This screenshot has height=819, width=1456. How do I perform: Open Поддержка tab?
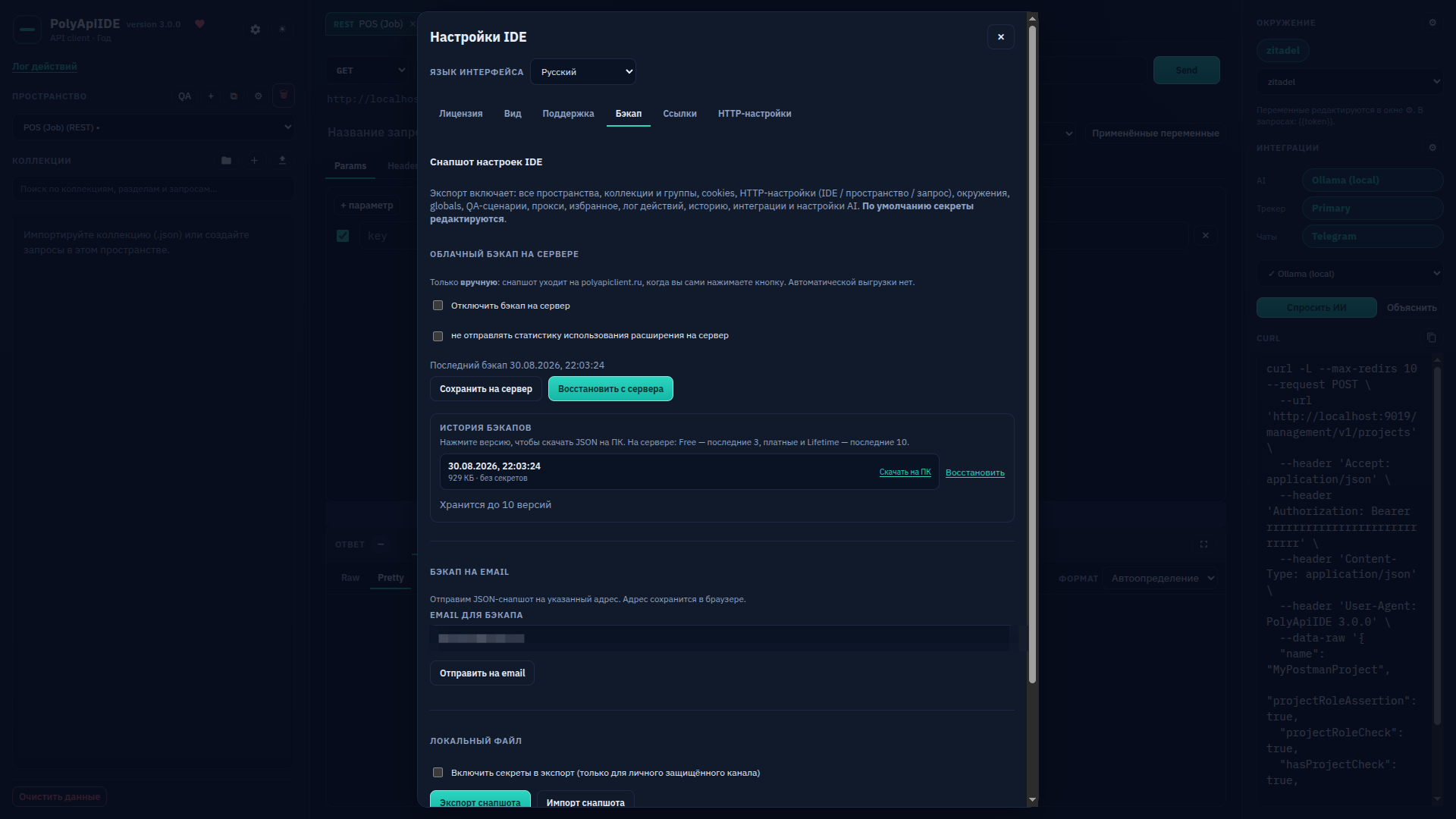click(568, 114)
